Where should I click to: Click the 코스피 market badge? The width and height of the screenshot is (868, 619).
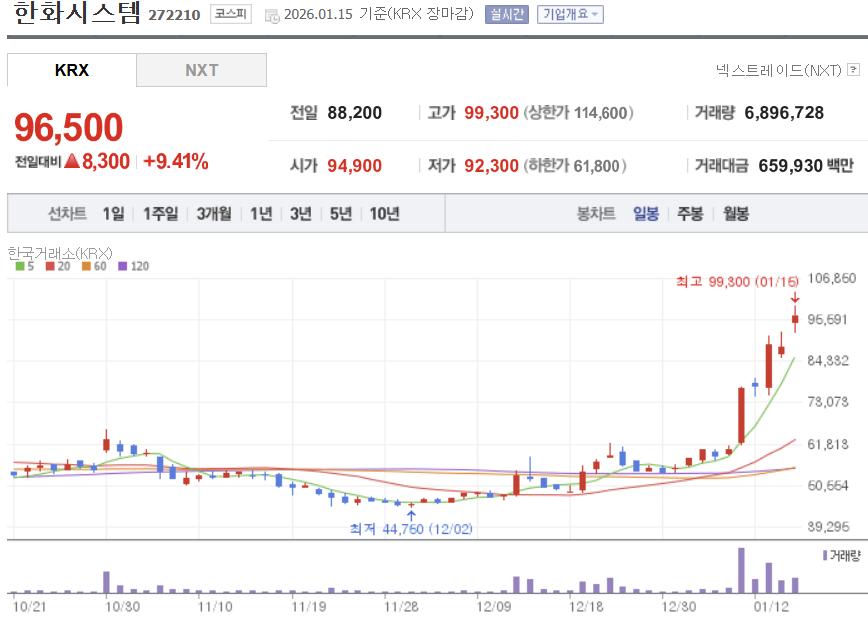point(231,14)
